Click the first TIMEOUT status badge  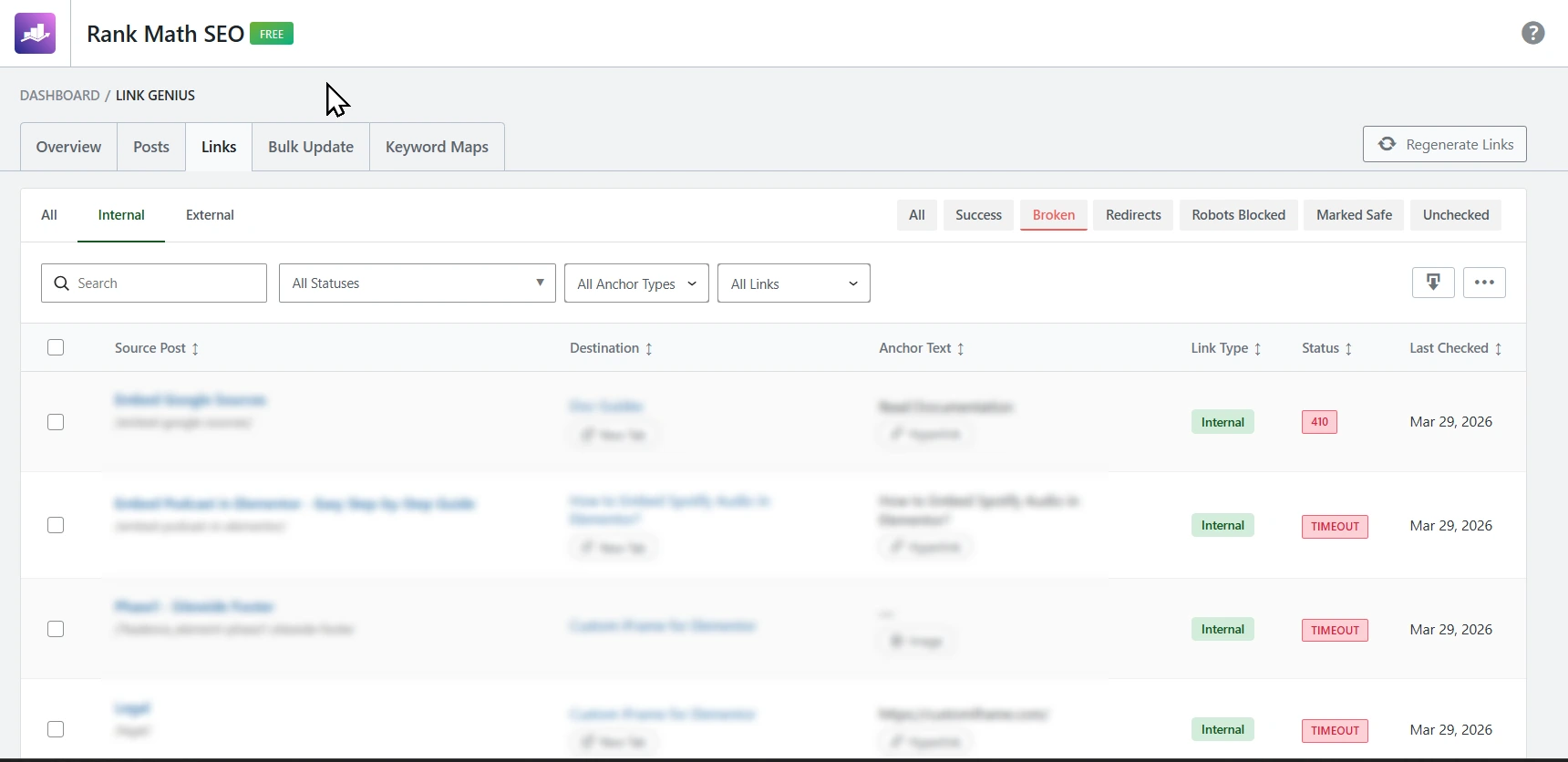pyautogui.click(x=1335, y=527)
